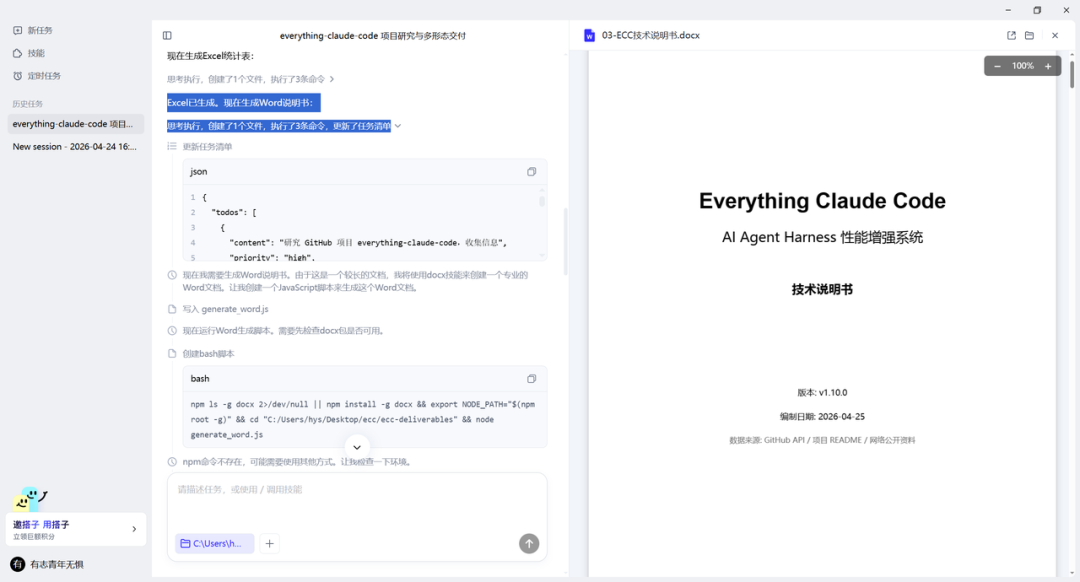Open 定时任务 scheduled tasks
Screen dimensions: 1080x582
coord(37,76)
